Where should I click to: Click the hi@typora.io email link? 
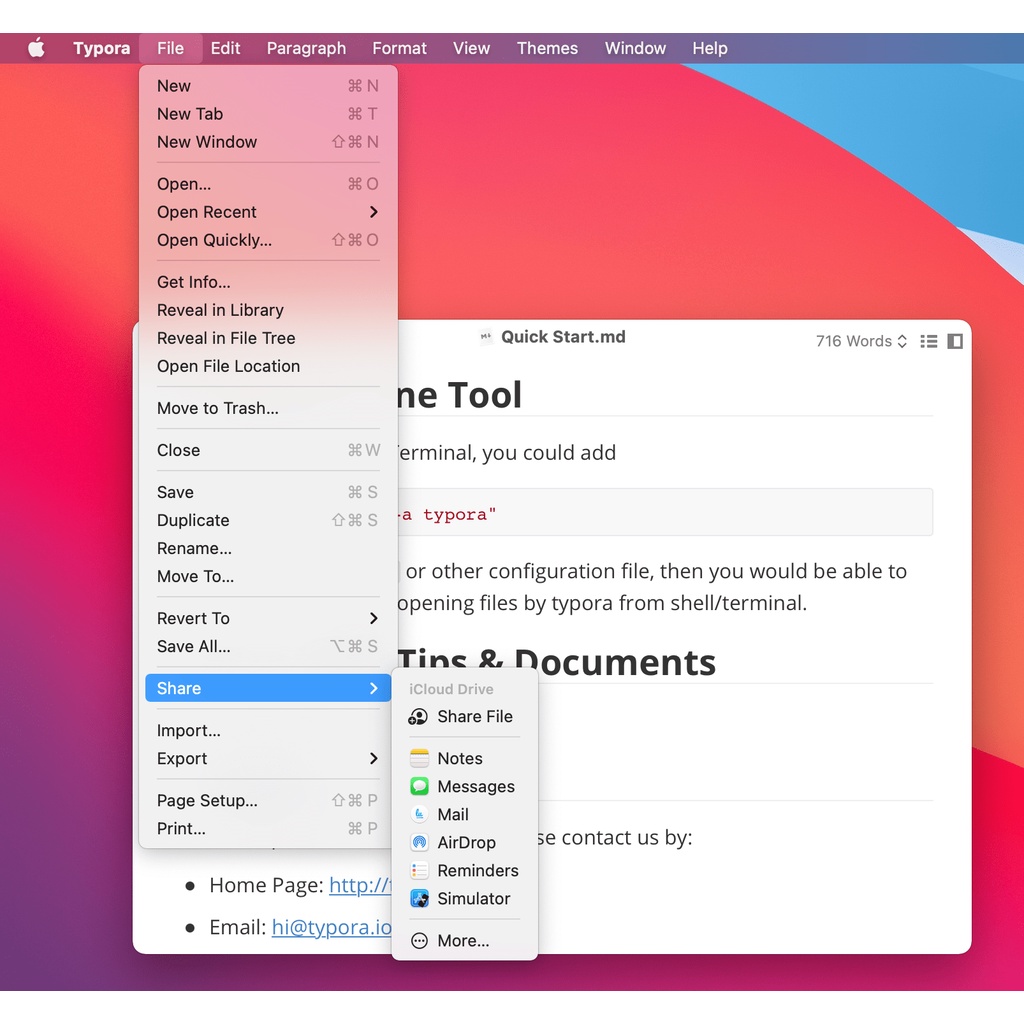pyautogui.click(x=331, y=927)
